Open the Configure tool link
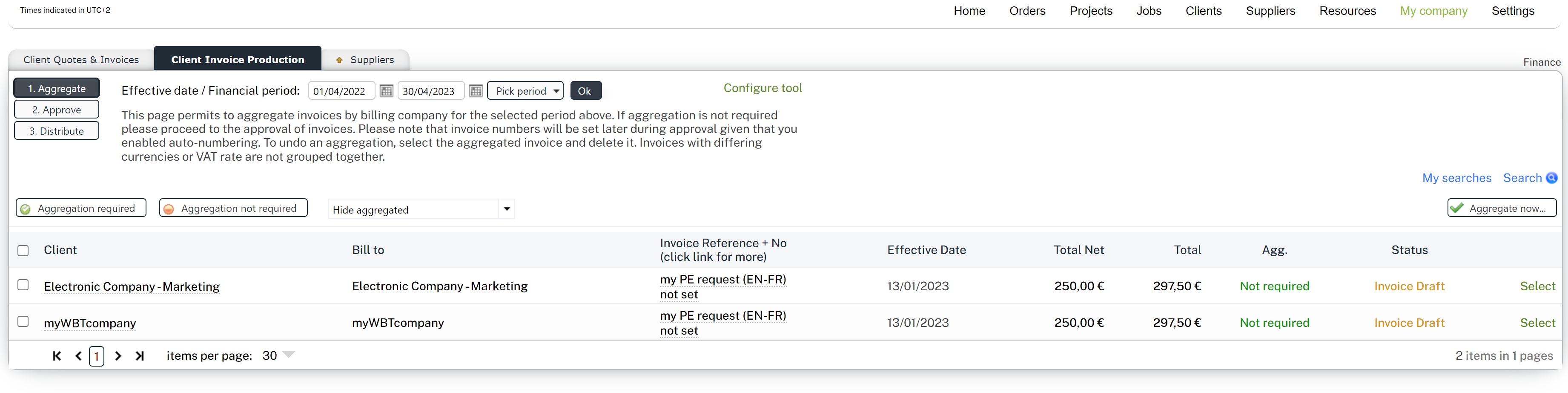This screenshot has width=1568, height=393. (762, 88)
